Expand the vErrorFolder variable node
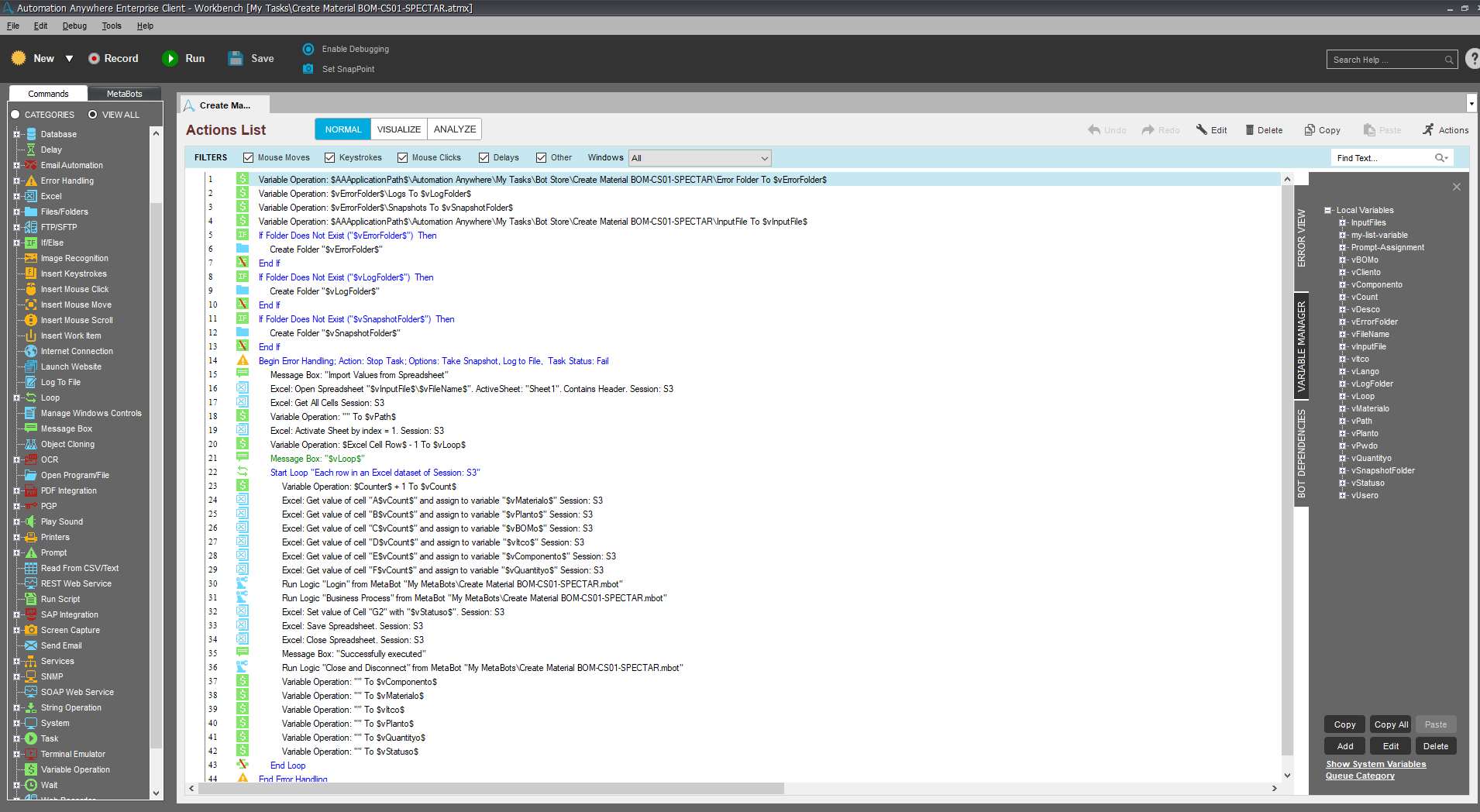Screen dimensions: 1480x812 1343,322
